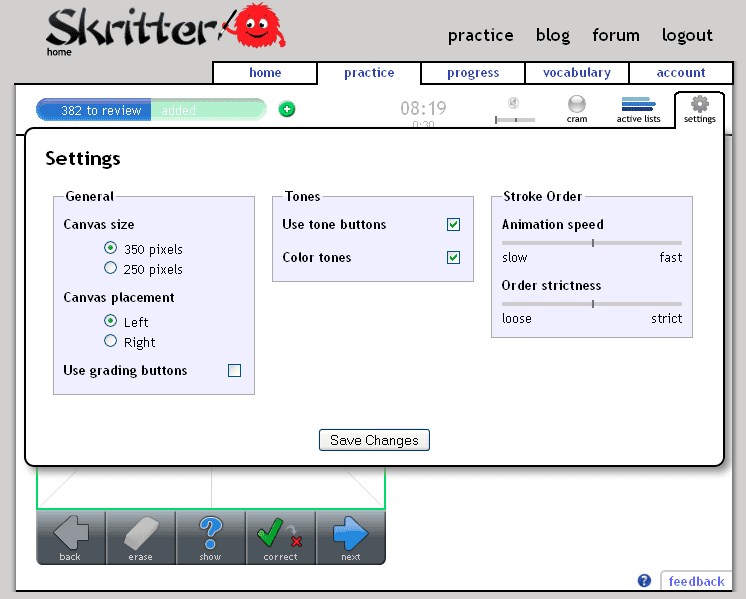Click the top practice link

coord(481,35)
